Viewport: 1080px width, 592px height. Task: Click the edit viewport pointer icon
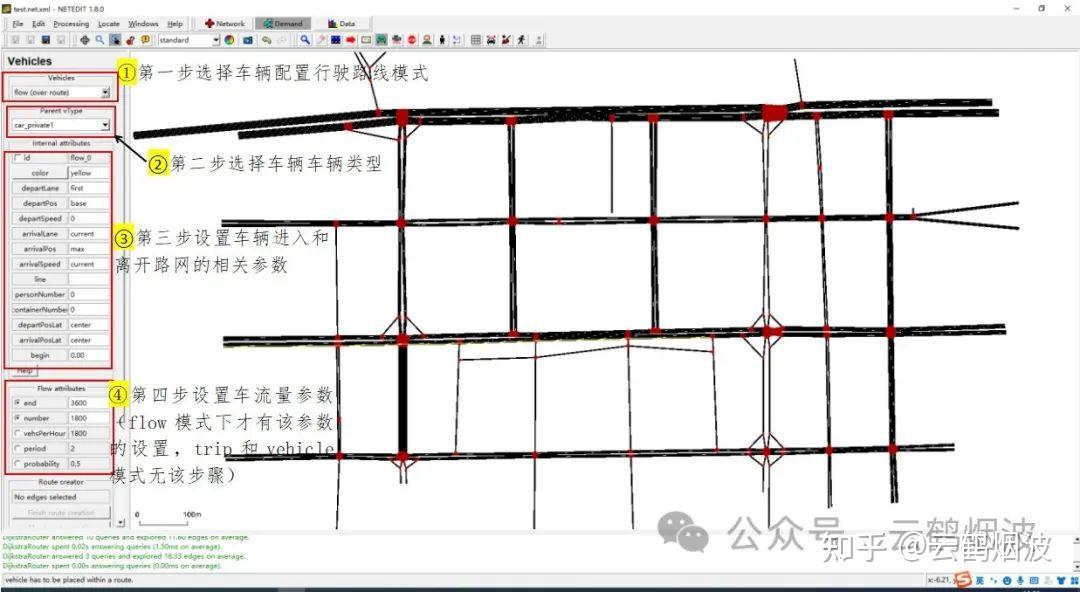[115, 40]
